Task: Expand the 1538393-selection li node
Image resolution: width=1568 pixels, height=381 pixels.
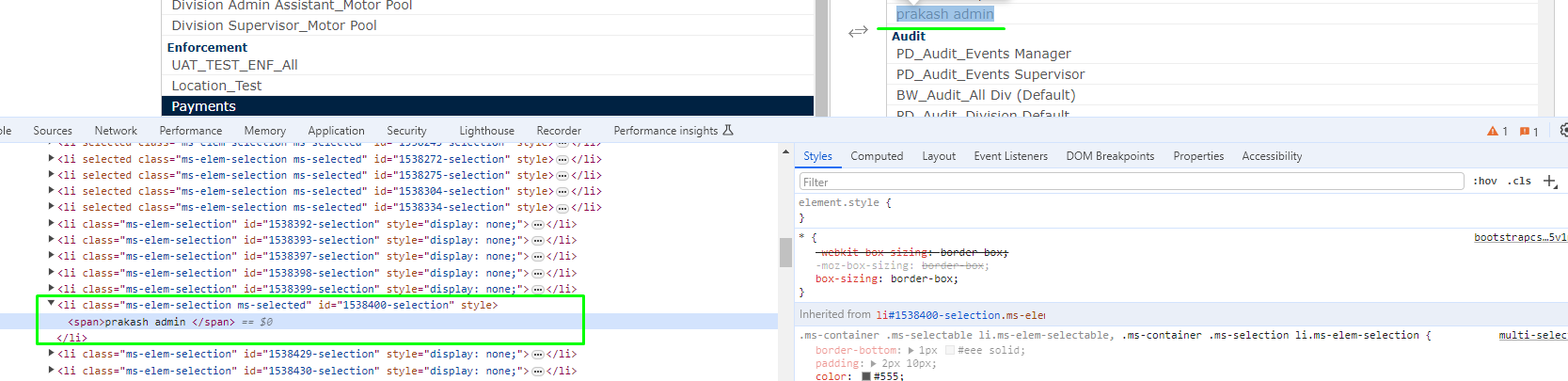Action: coord(51,240)
